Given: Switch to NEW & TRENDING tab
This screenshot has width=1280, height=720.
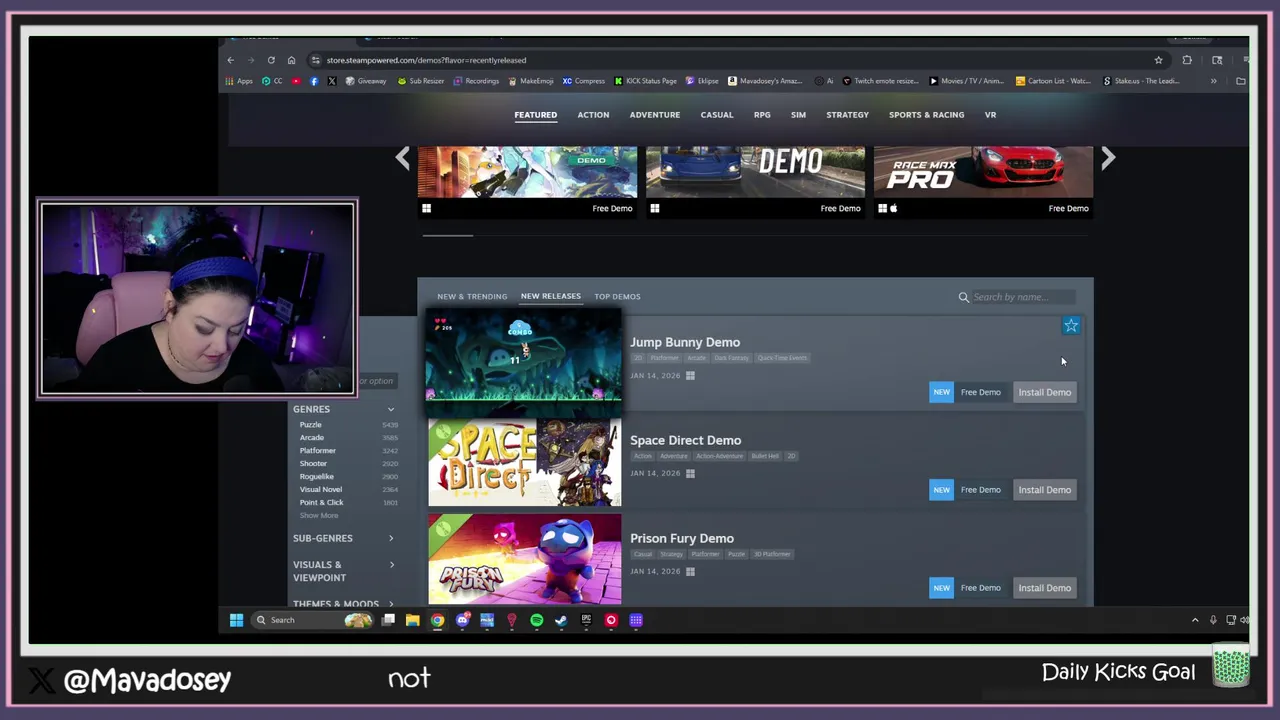Looking at the screenshot, I should [x=472, y=297].
